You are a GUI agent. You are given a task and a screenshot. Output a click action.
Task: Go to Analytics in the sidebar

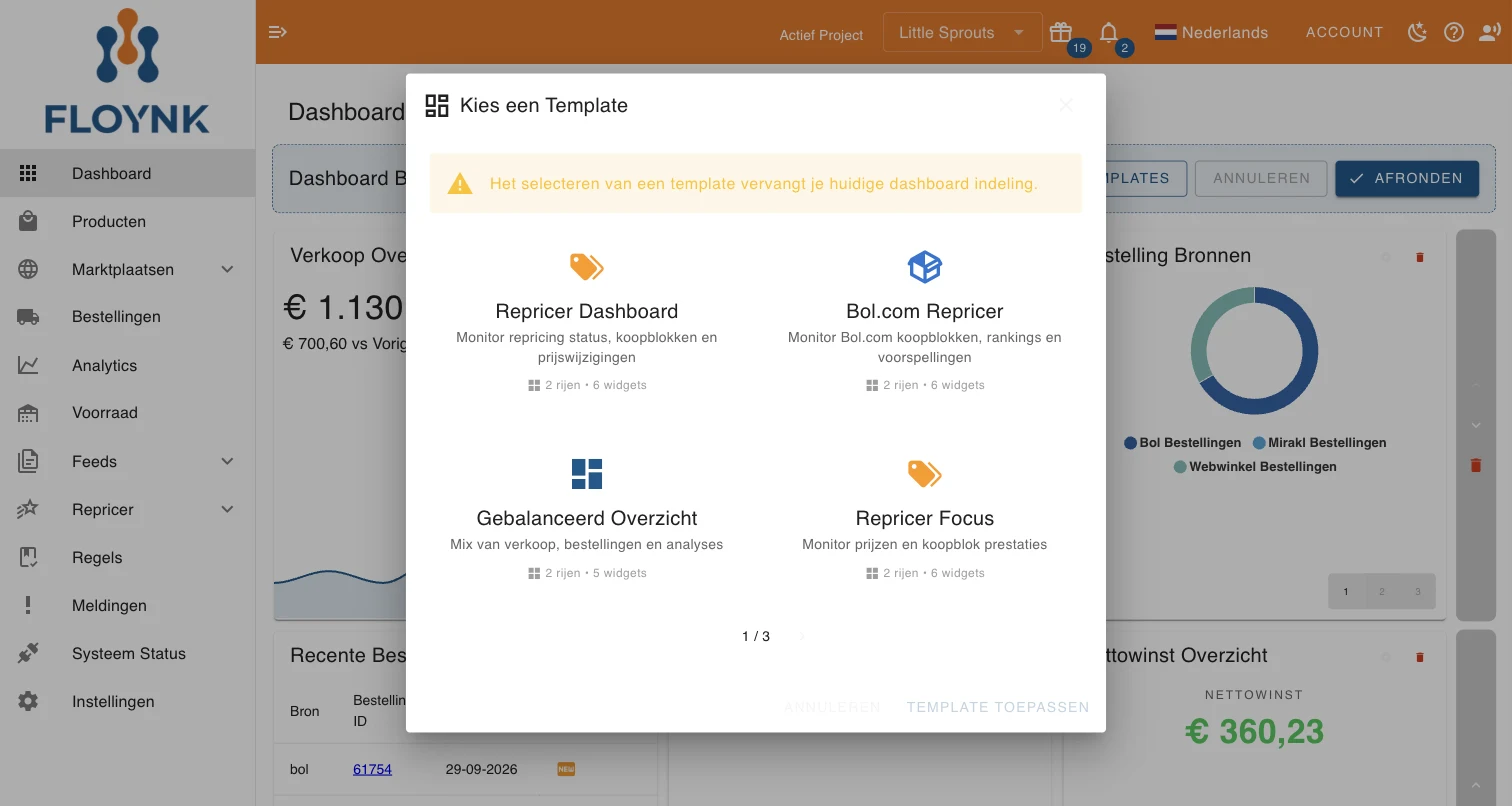click(128, 365)
